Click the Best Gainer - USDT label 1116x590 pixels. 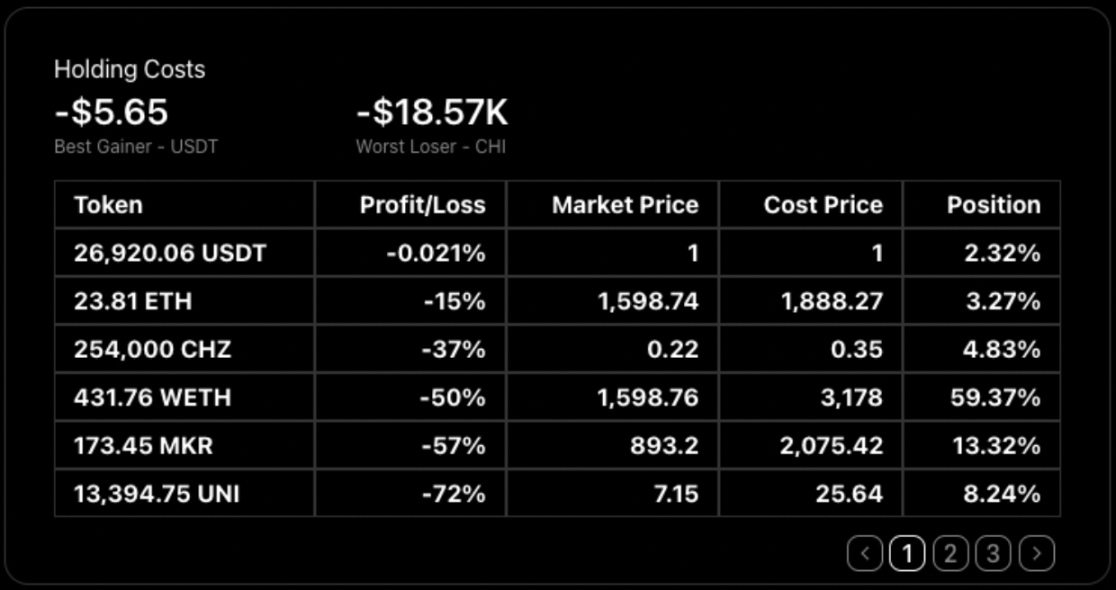click(x=136, y=146)
